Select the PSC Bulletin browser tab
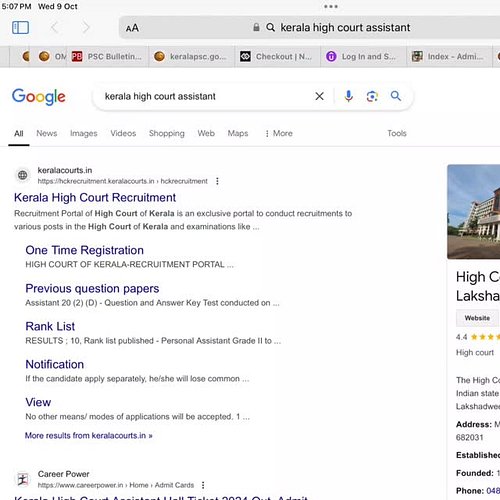Viewport: 500px width, 500px height. 107,56
